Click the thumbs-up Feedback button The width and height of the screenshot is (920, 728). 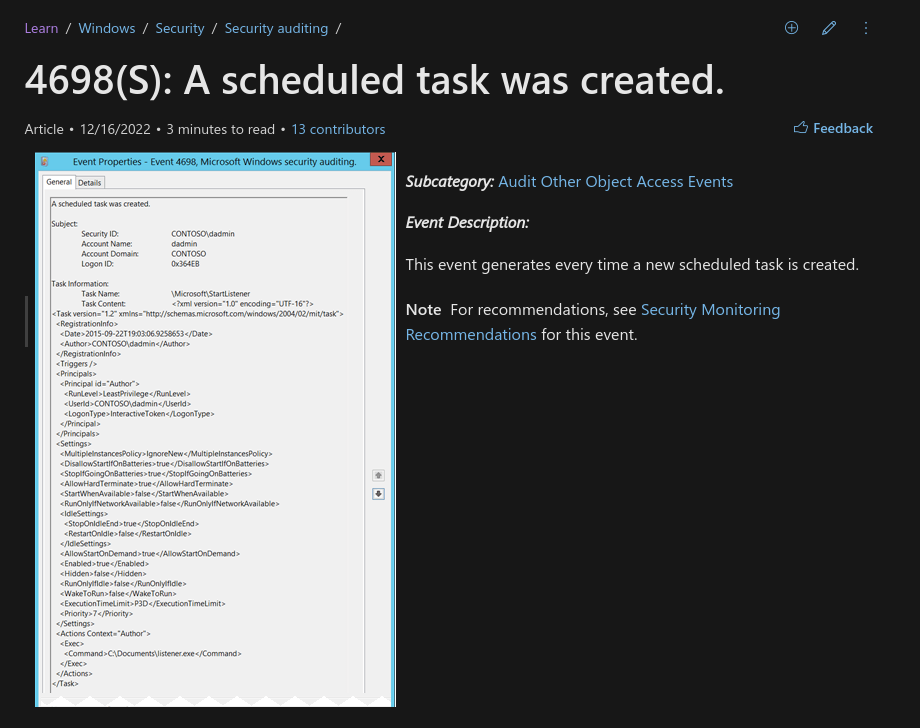click(833, 128)
